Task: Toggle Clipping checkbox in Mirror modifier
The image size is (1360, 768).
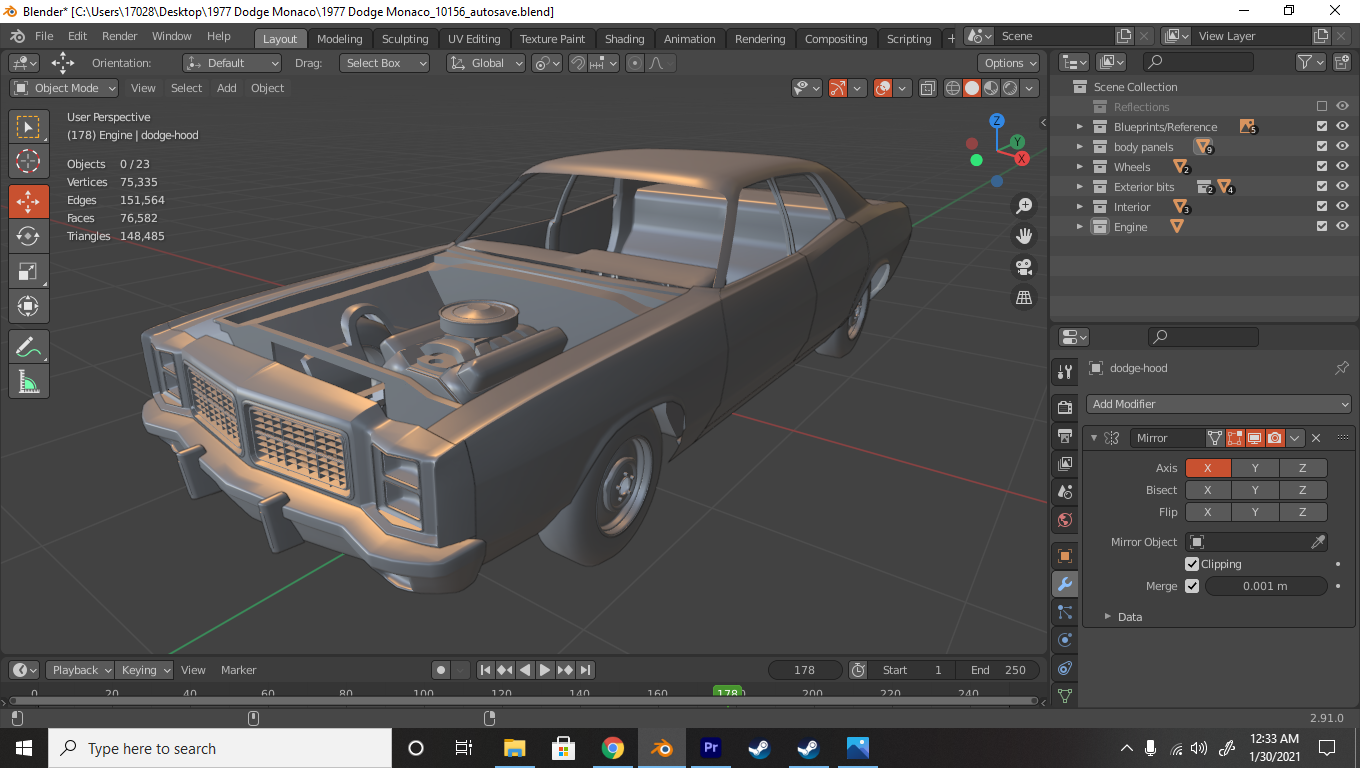Action: (1192, 564)
